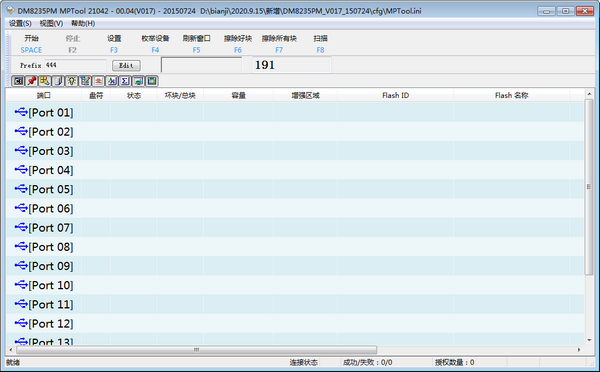This screenshot has height=372, width=600.
Task: Click the lightbulb icon
Action: (72, 81)
